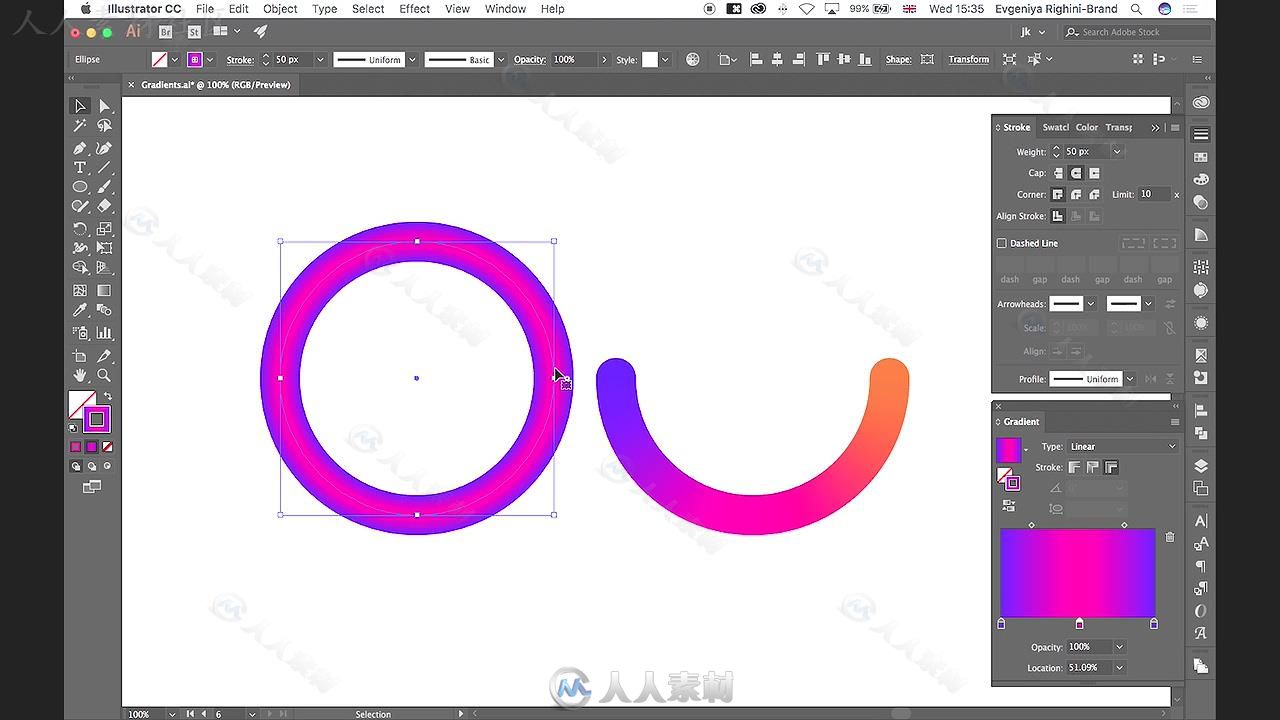Open Creative Cloud Libraries icon in dock
This screenshot has width=1280, height=720.
pos(1201,103)
